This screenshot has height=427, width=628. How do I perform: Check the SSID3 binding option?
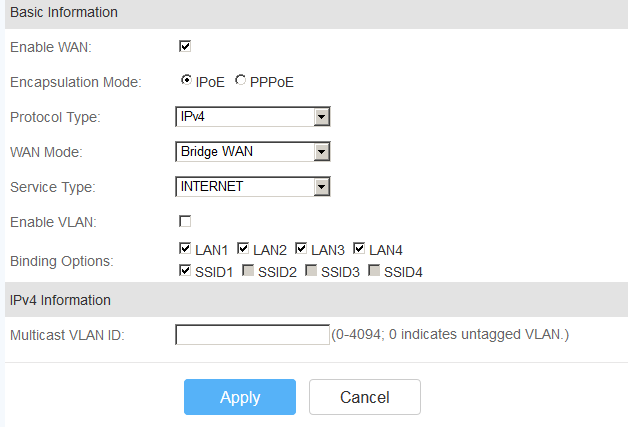pyautogui.click(x=311, y=270)
